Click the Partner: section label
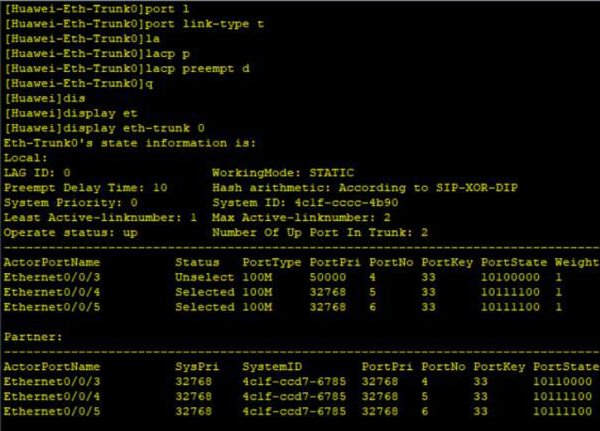Viewport: 600px width, 431px height. (33, 337)
